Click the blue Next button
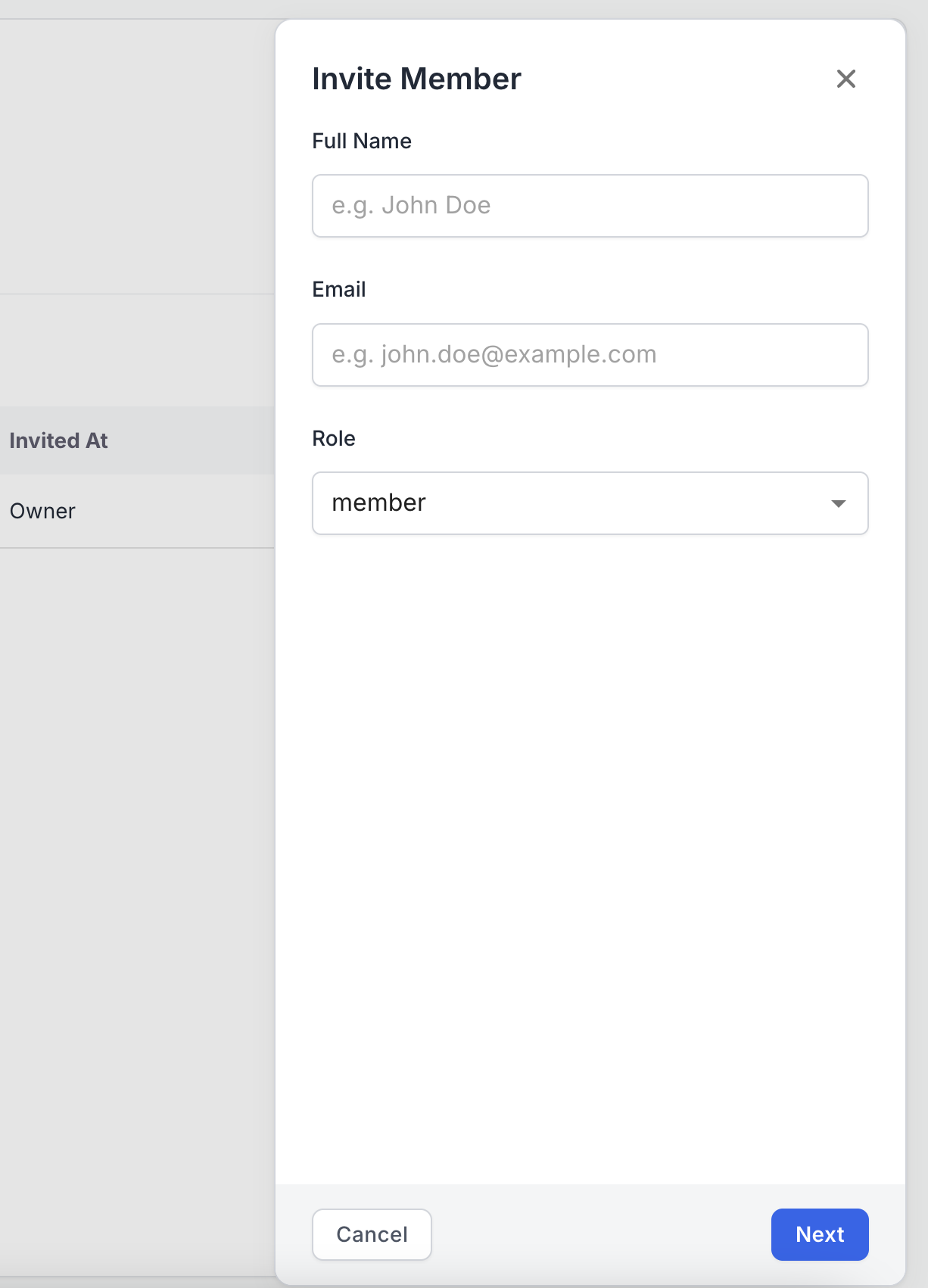The width and height of the screenshot is (928, 1288). (819, 1234)
